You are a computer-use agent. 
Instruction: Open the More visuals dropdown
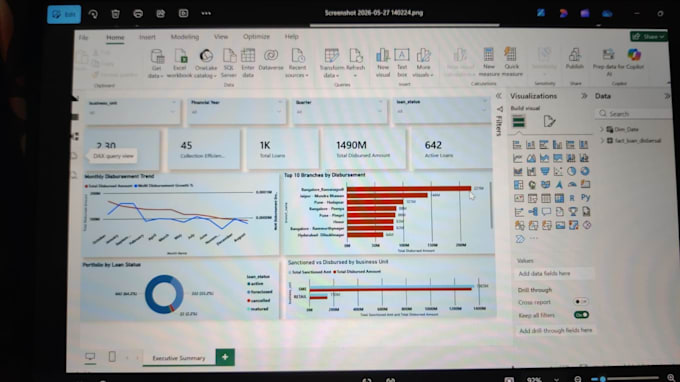tap(423, 63)
